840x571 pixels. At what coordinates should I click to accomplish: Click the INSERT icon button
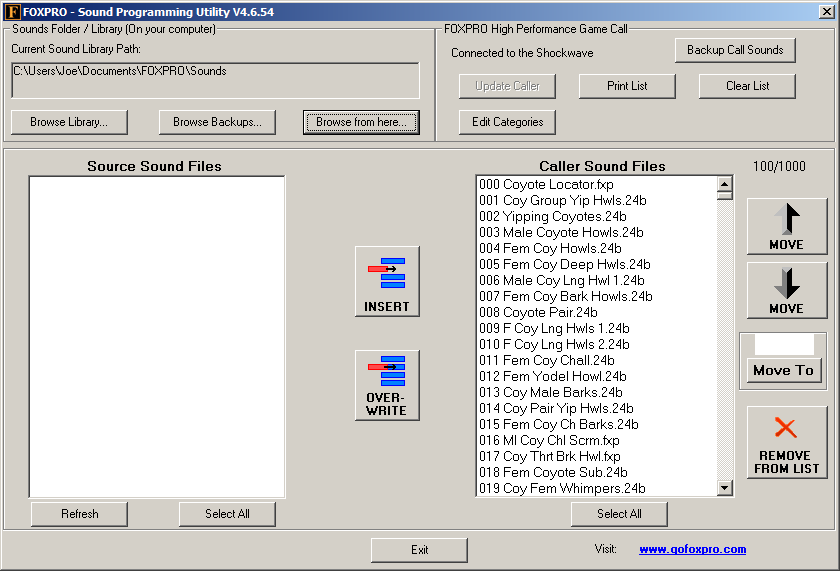click(x=387, y=281)
